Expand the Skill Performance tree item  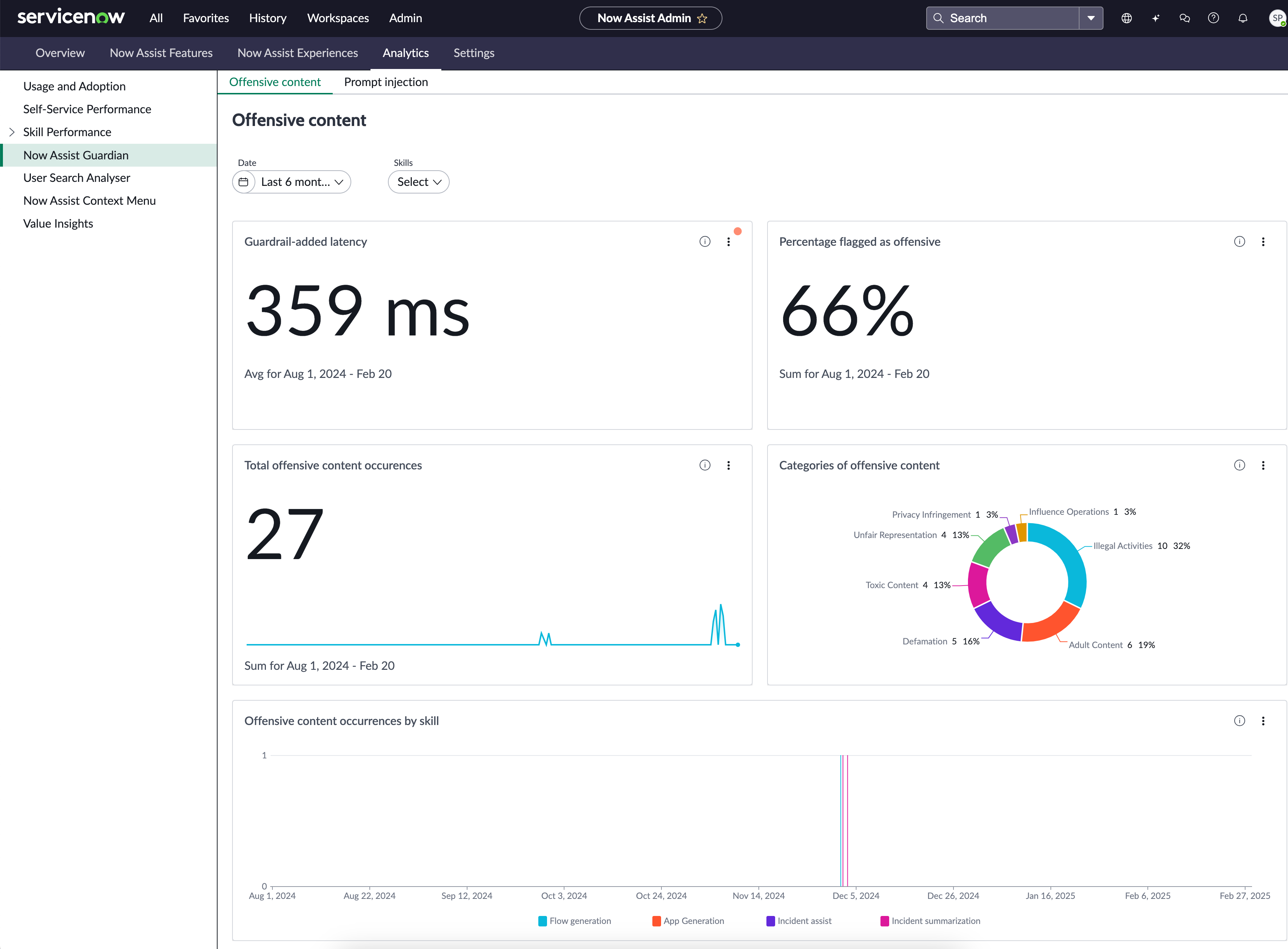[12, 132]
